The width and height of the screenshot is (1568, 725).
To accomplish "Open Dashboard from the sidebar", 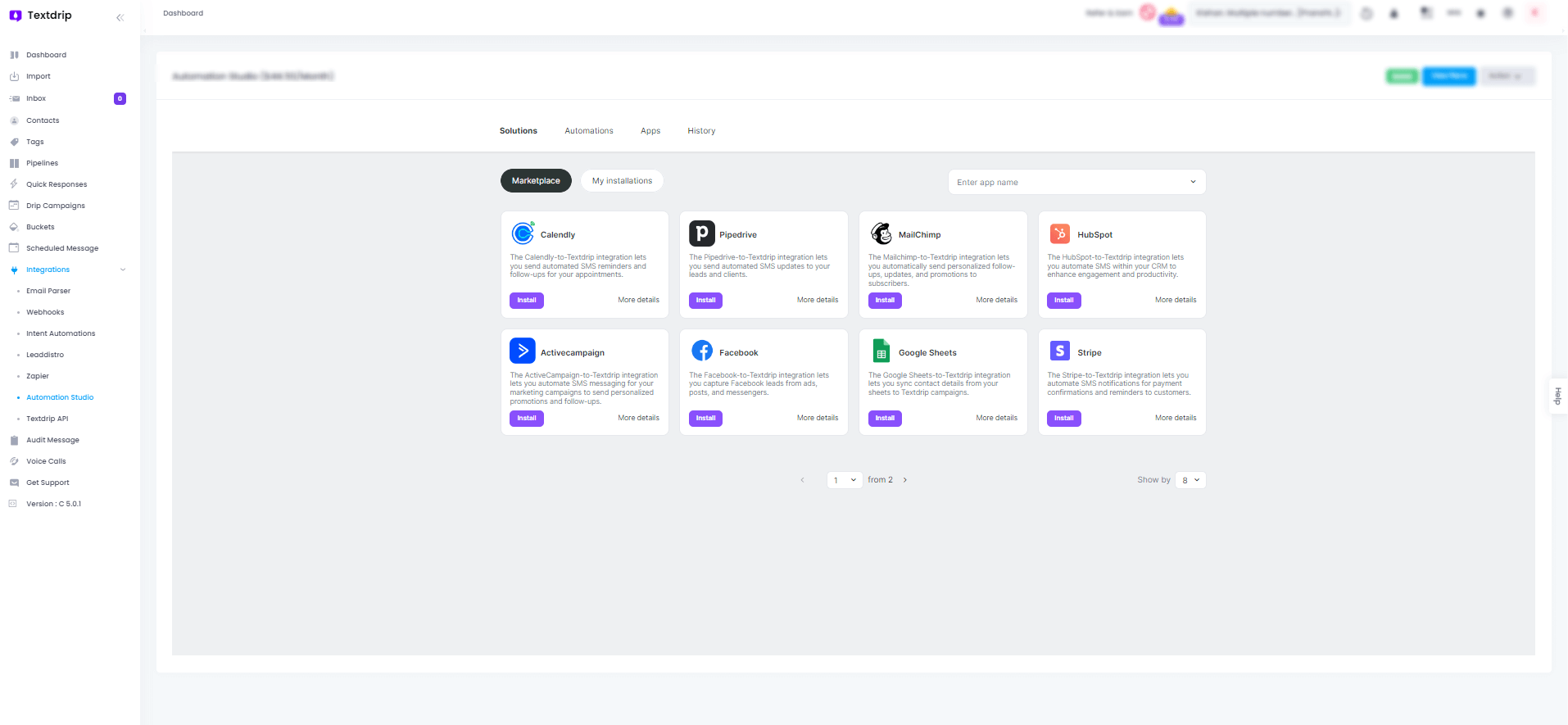I will (x=46, y=55).
